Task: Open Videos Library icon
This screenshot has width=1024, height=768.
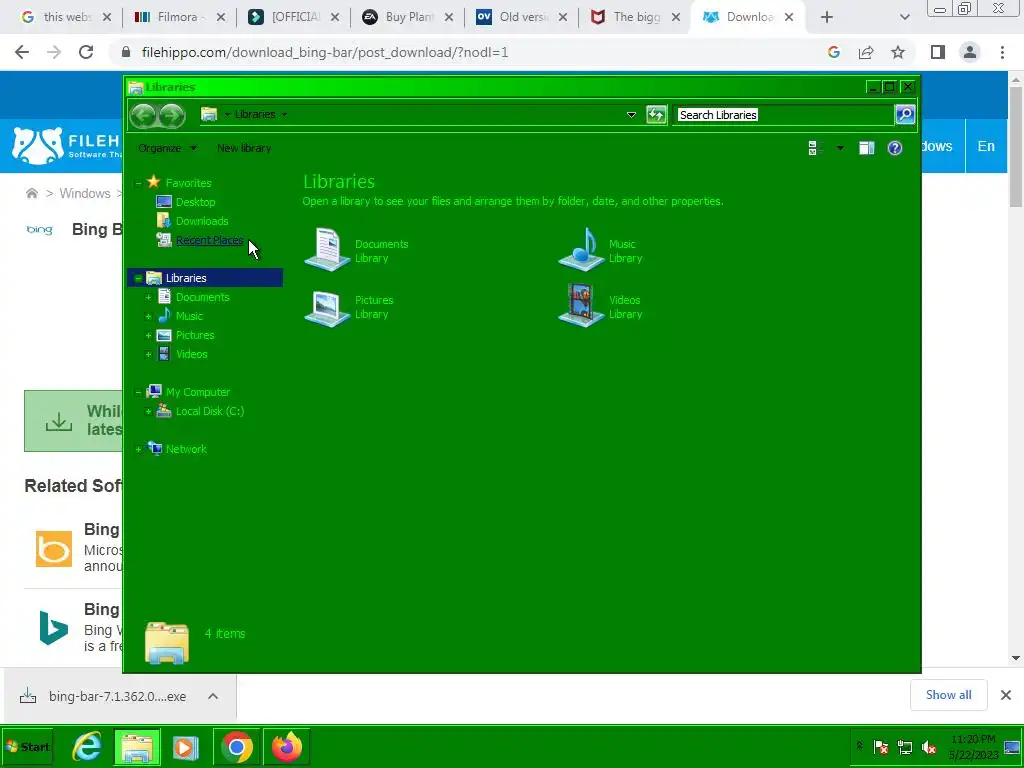Action: 581,305
